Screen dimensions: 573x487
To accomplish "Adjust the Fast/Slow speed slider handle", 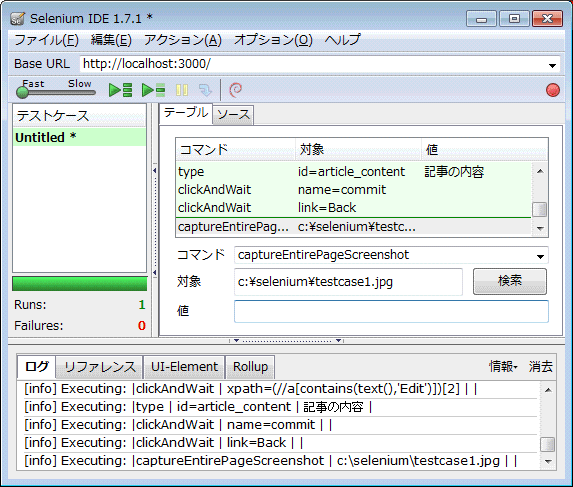I will pos(22,92).
